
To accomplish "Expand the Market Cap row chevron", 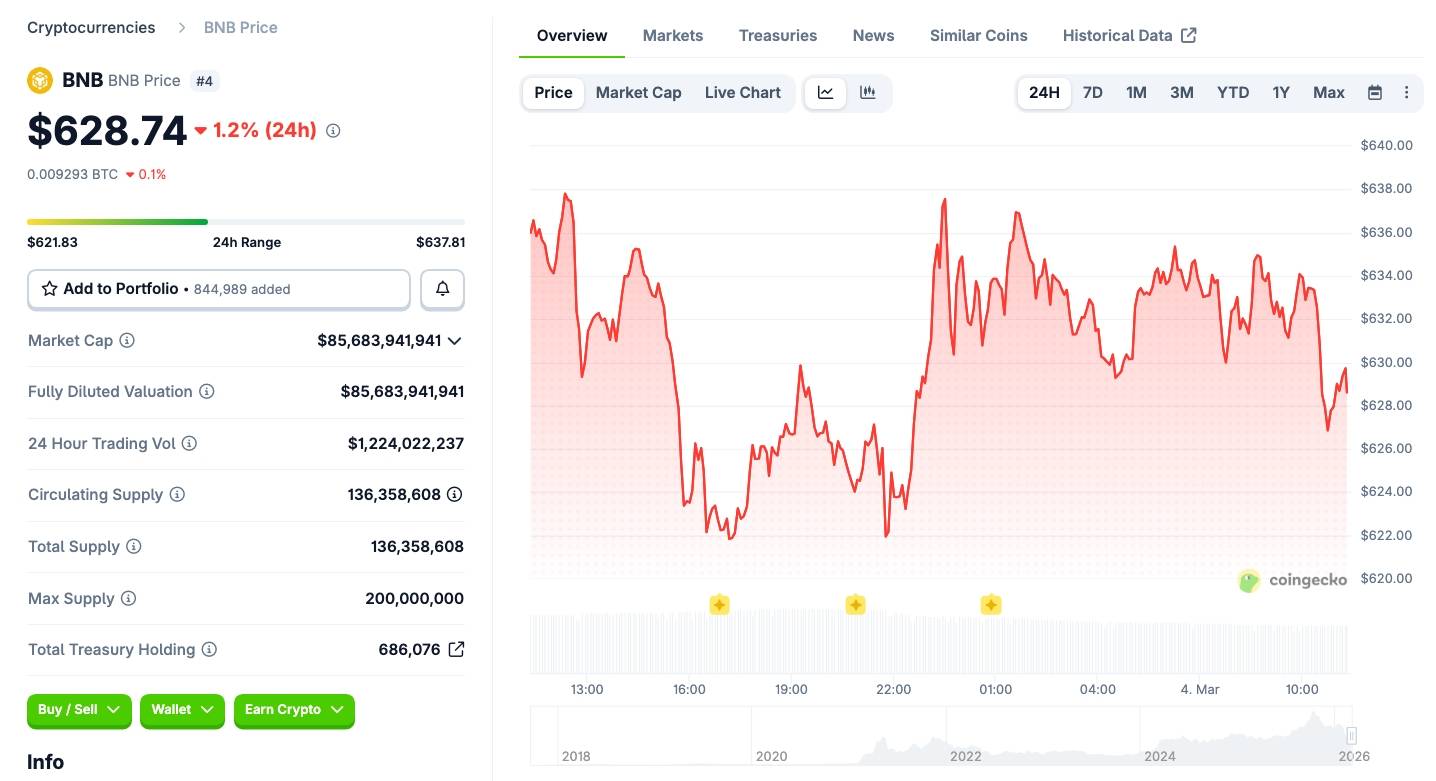I will [455, 340].
